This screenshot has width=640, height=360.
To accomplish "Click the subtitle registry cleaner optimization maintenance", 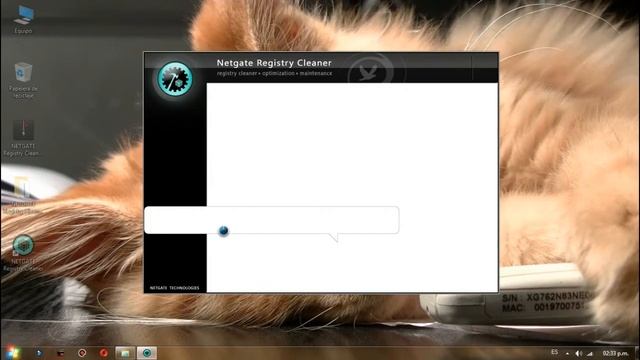I will pyautogui.click(x=274, y=73).
